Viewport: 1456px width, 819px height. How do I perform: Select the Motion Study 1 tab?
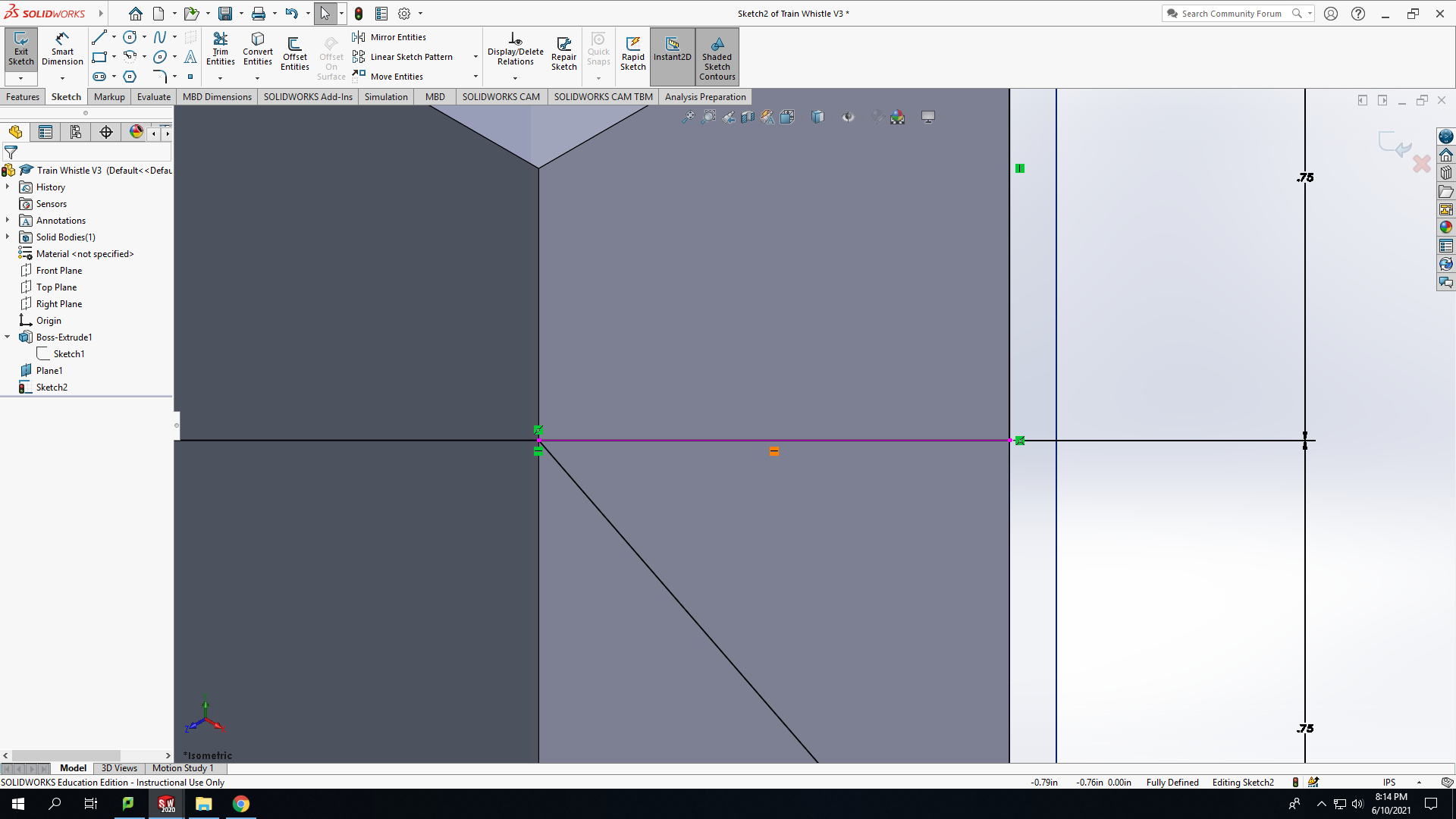coord(183,768)
